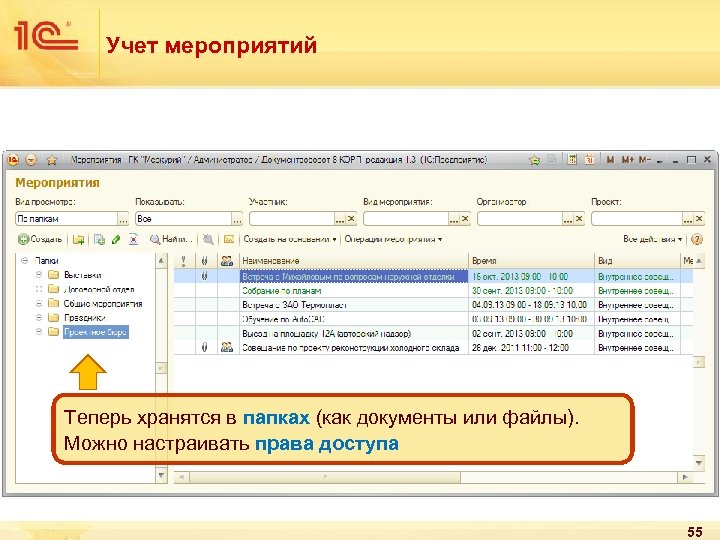This screenshot has height=540, width=720.
Task: Open selection for Показывать field
Action: pos(237,219)
